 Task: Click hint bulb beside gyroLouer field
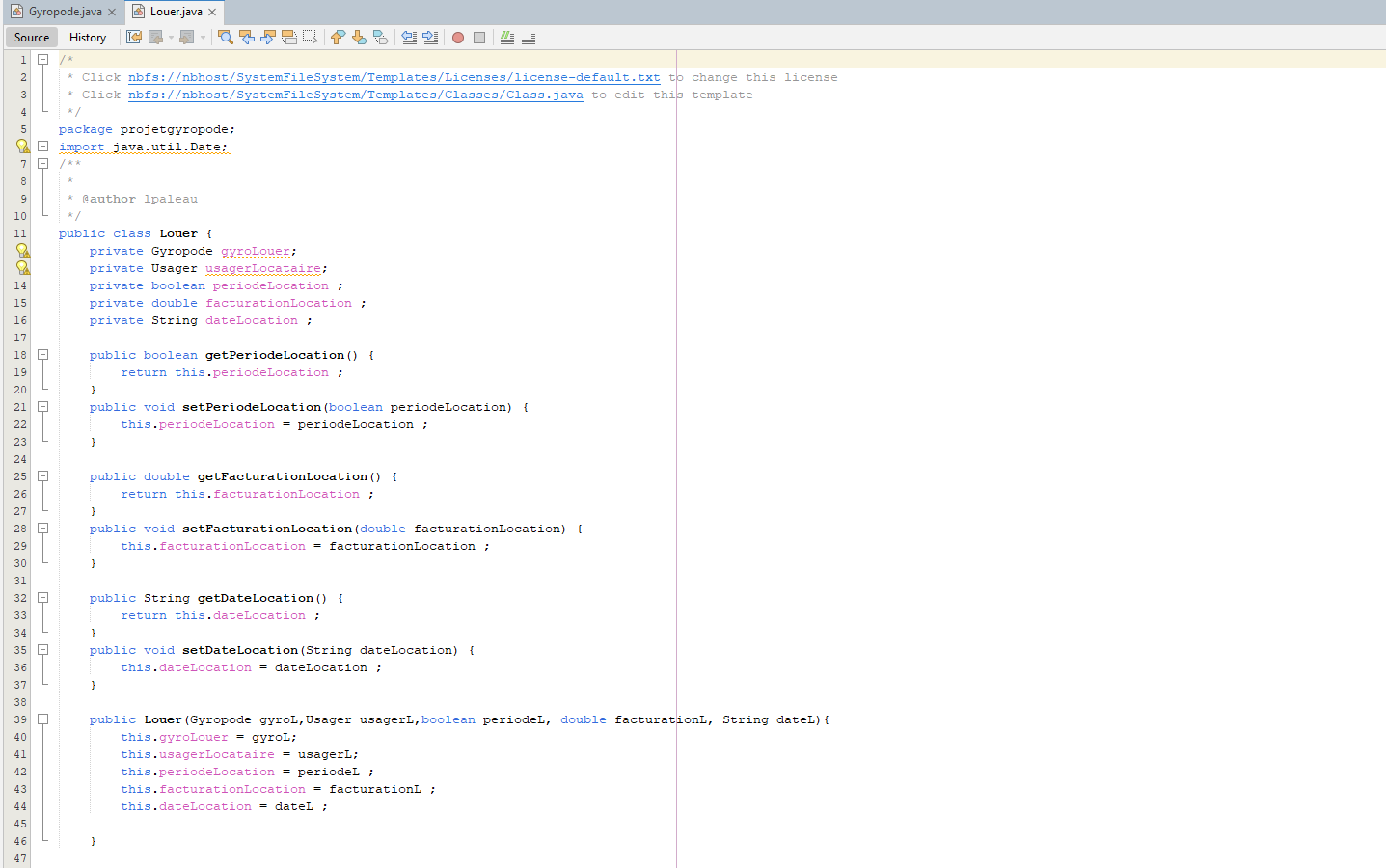(x=22, y=251)
